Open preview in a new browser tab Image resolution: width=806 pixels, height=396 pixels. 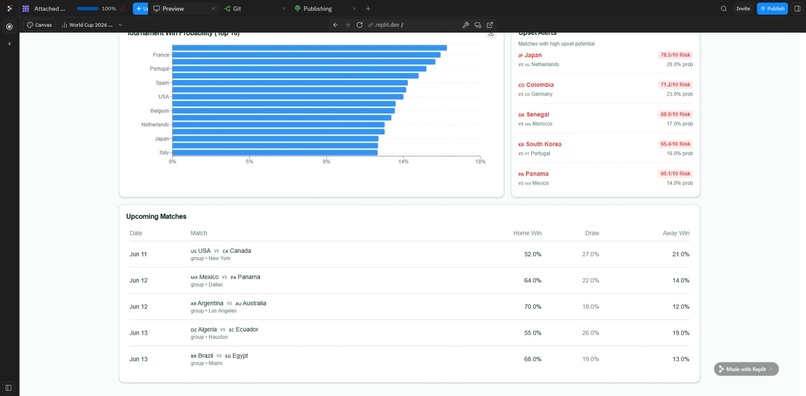tap(490, 25)
